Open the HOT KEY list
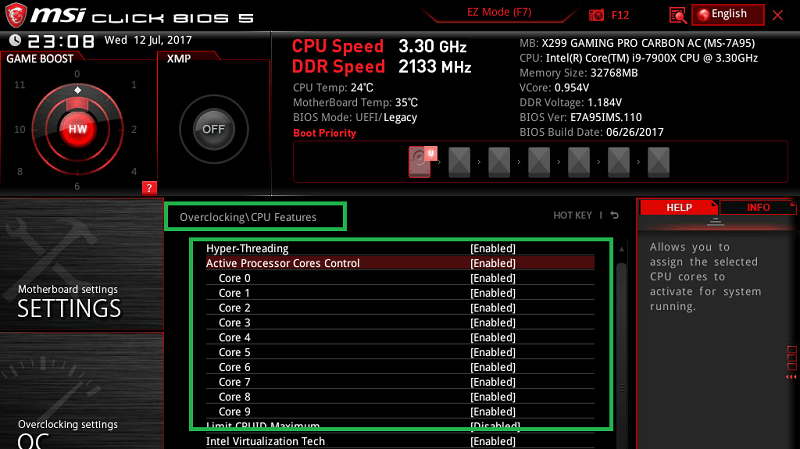Screen dimensions: 800x449 (x=572, y=215)
